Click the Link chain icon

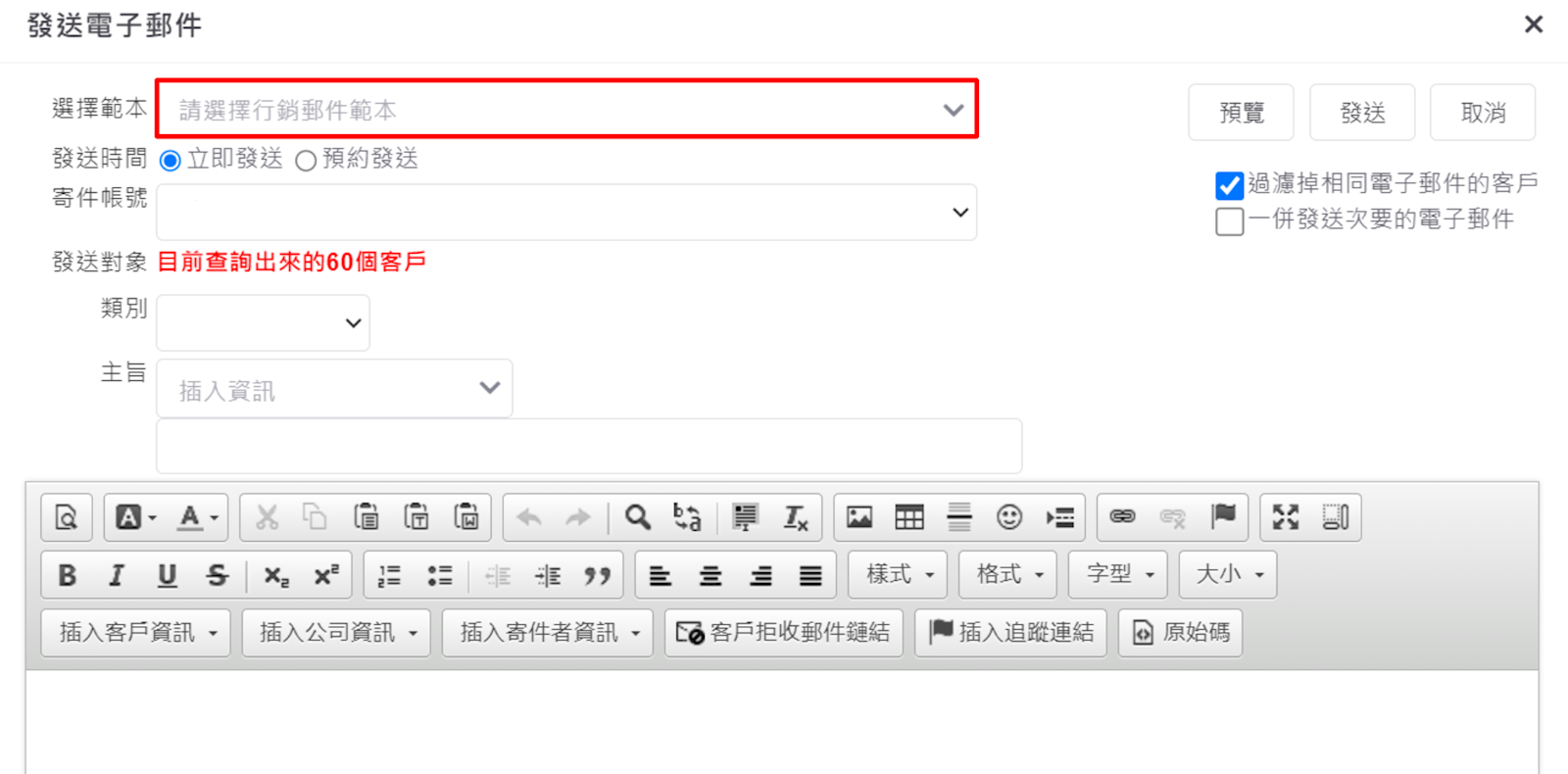(1123, 517)
